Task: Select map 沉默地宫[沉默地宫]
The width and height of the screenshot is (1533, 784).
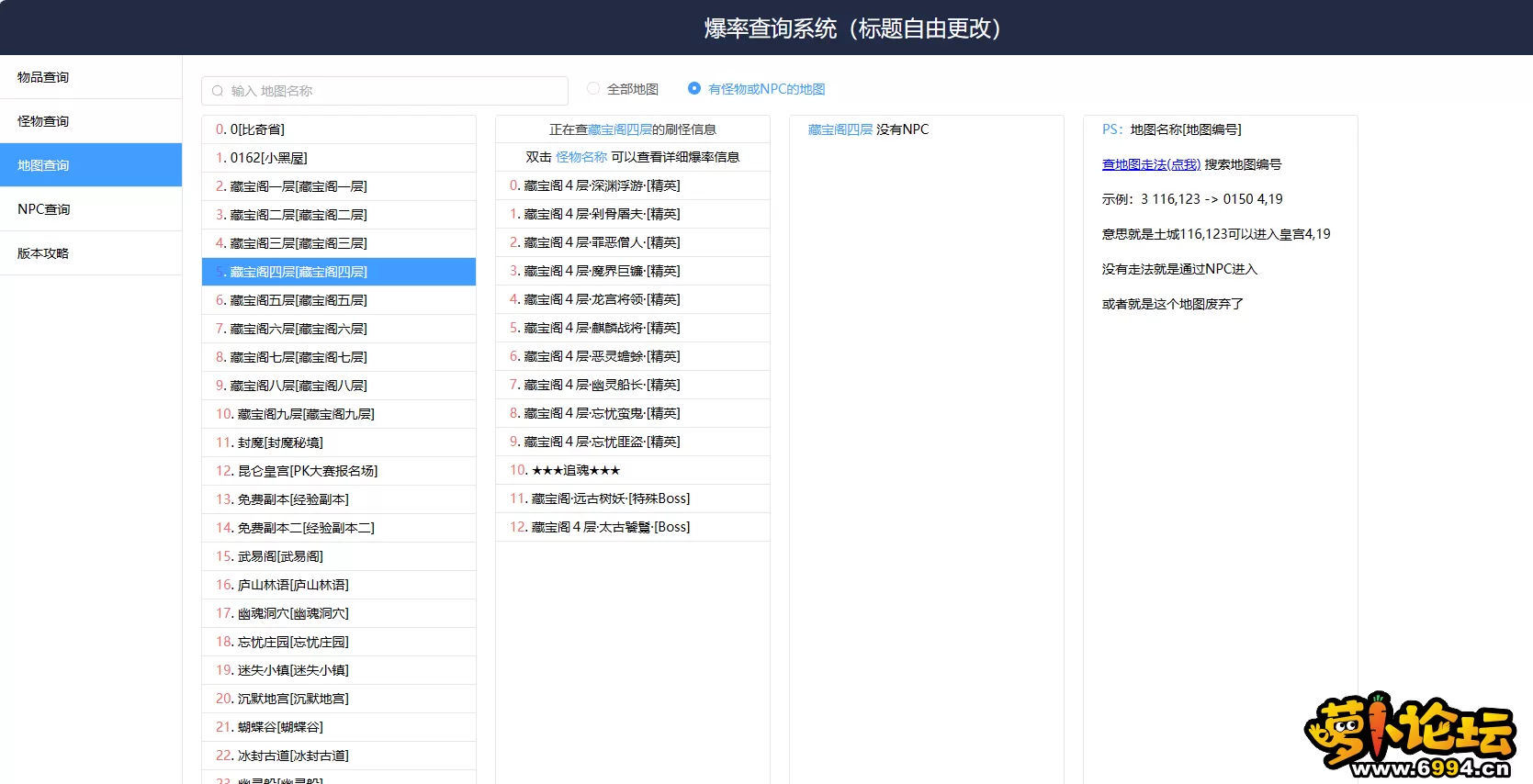Action: [x=339, y=699]
